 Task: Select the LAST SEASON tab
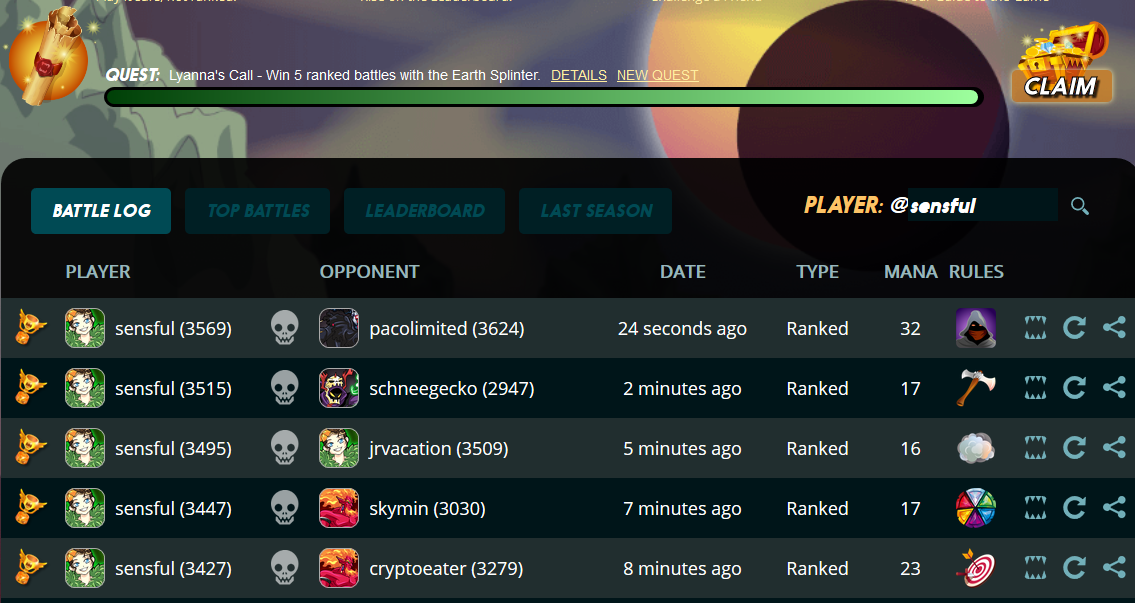pos(596,211)
